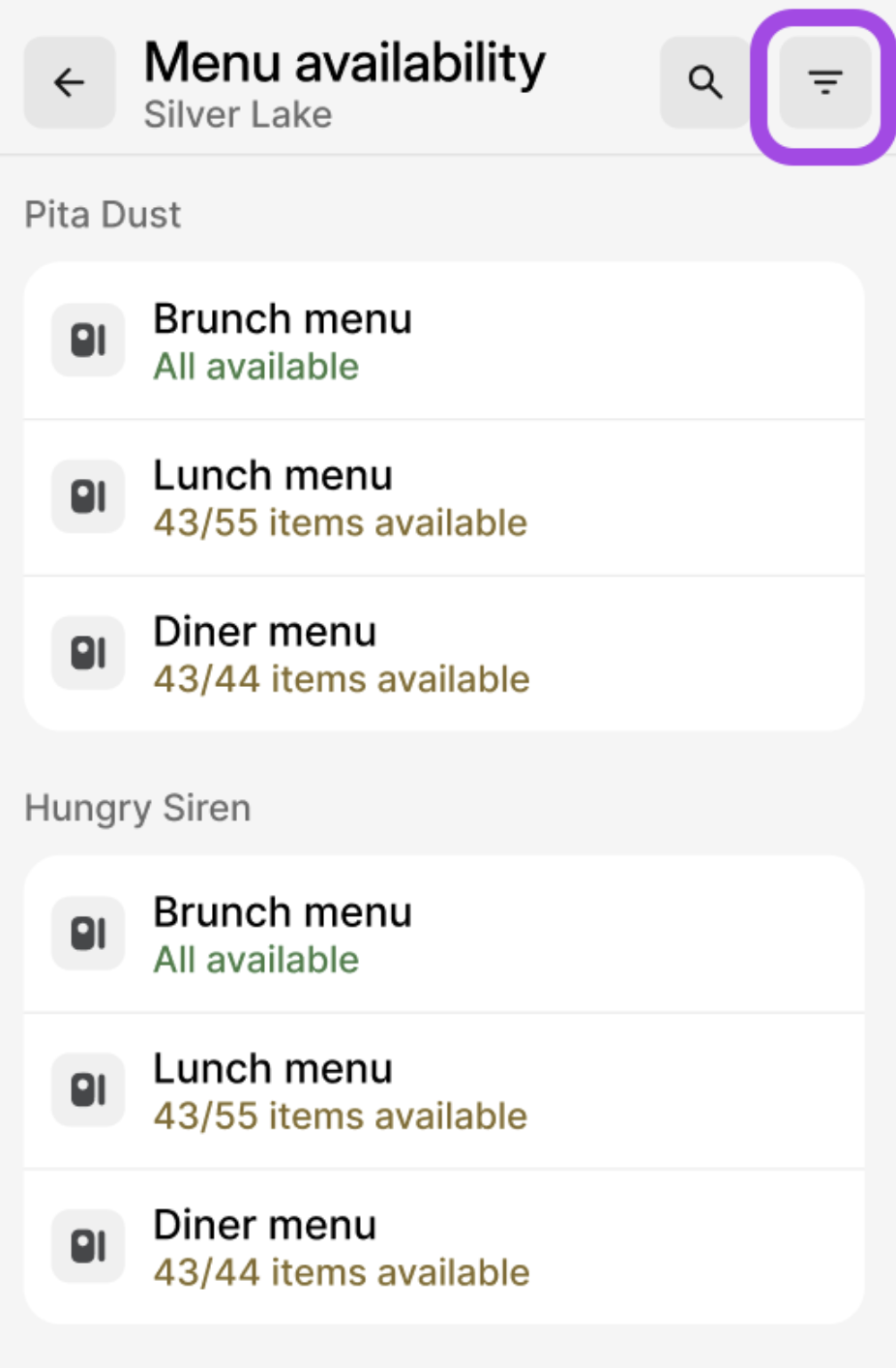Go back using the arrow button
This screenshot has width=896, height=1368.
pyautogui.click(x=69, y=83)
